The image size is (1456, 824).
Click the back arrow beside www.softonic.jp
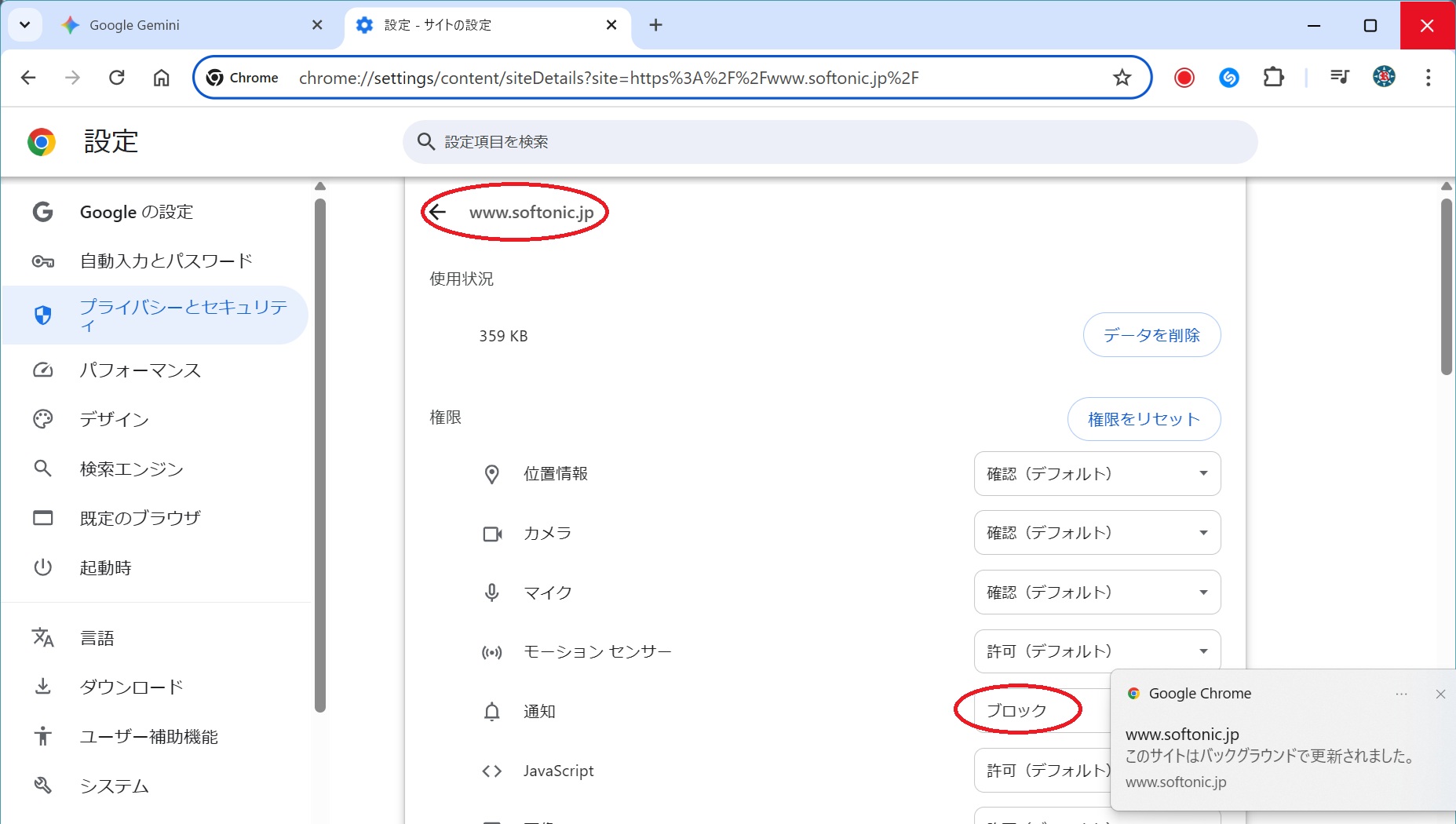click(438, 212)
